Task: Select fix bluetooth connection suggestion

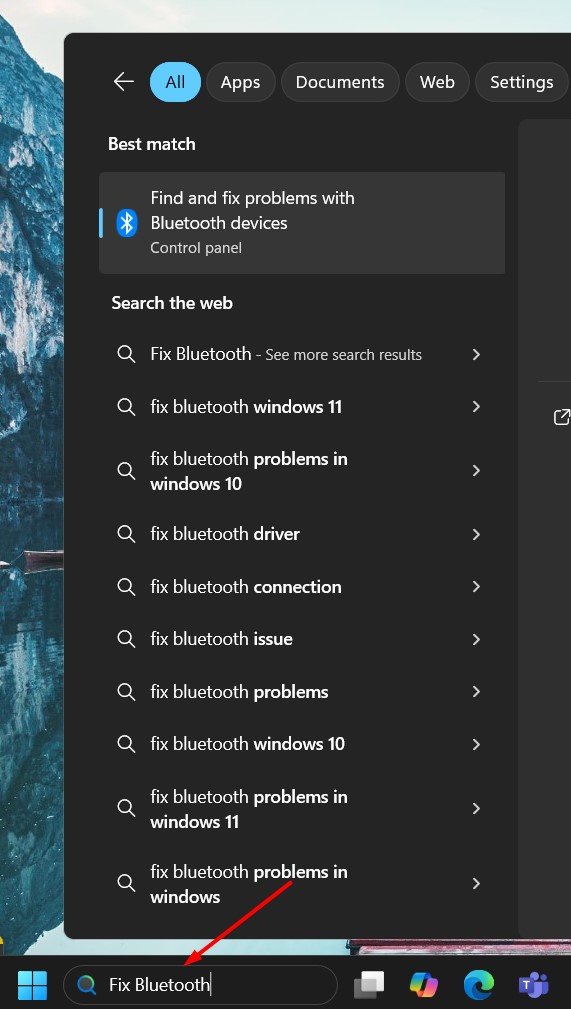Action: [302, 587]
